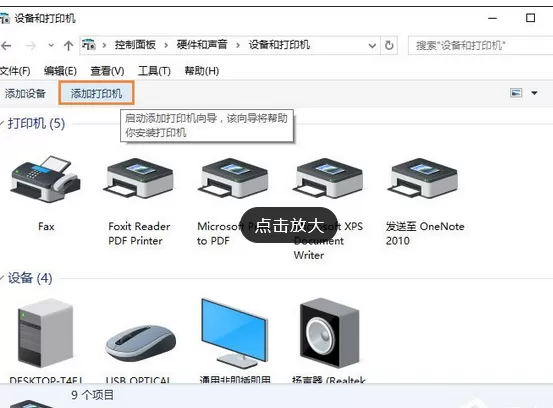The height and width of the screenshot is (408, 553).
Task: Go up one folder level arrow
Action: (x=68, y=45)
